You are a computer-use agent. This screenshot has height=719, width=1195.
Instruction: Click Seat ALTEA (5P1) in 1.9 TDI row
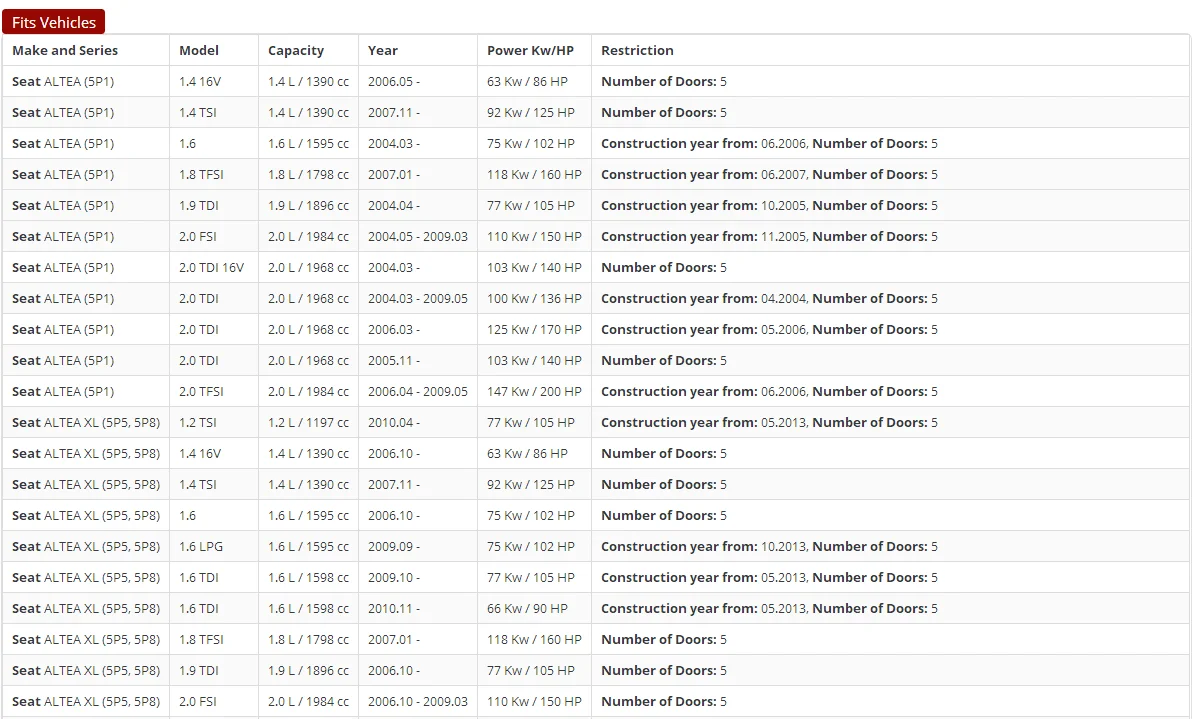point(63,206)
